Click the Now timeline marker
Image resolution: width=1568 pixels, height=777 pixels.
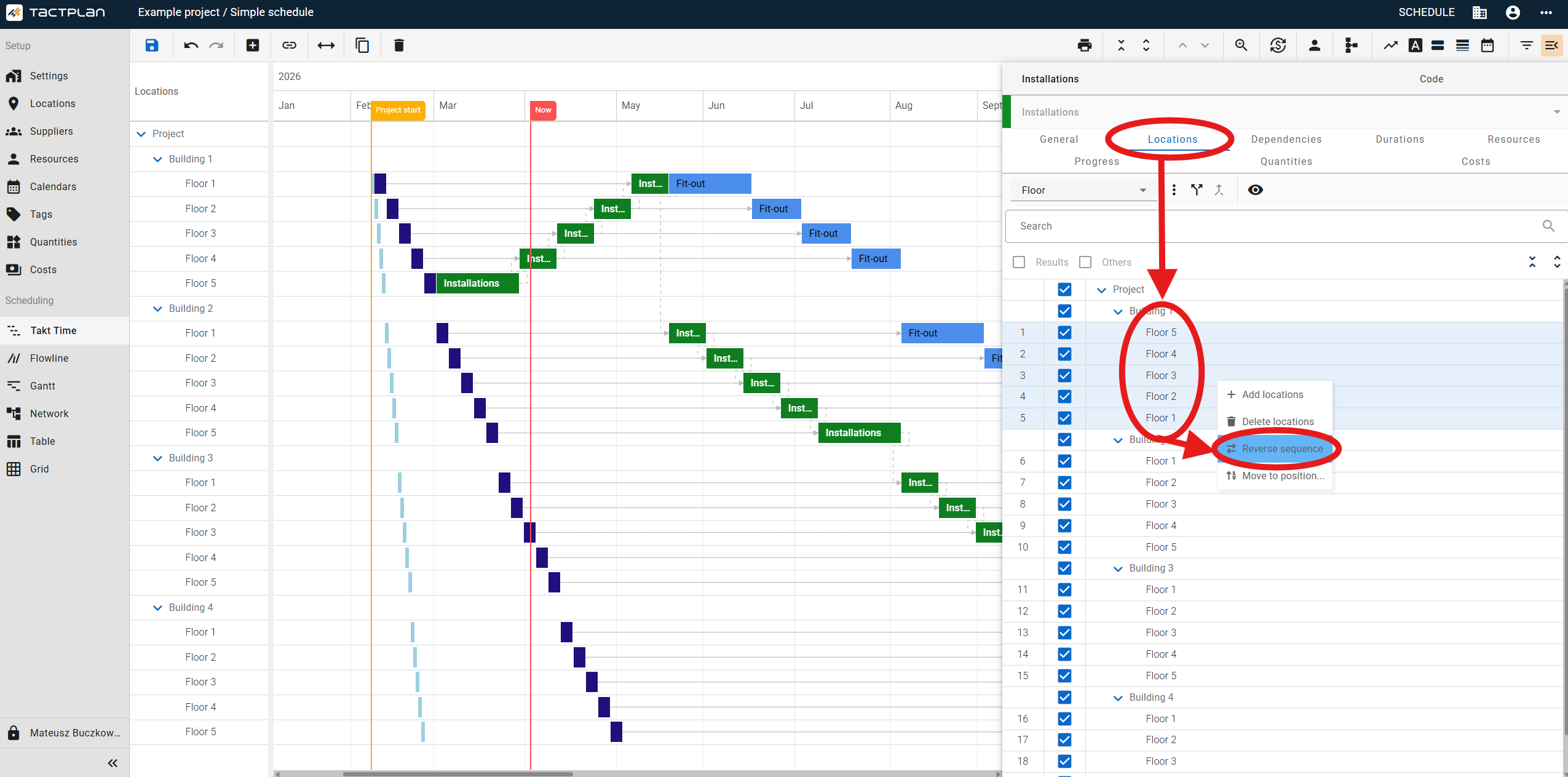coord(543,110)
